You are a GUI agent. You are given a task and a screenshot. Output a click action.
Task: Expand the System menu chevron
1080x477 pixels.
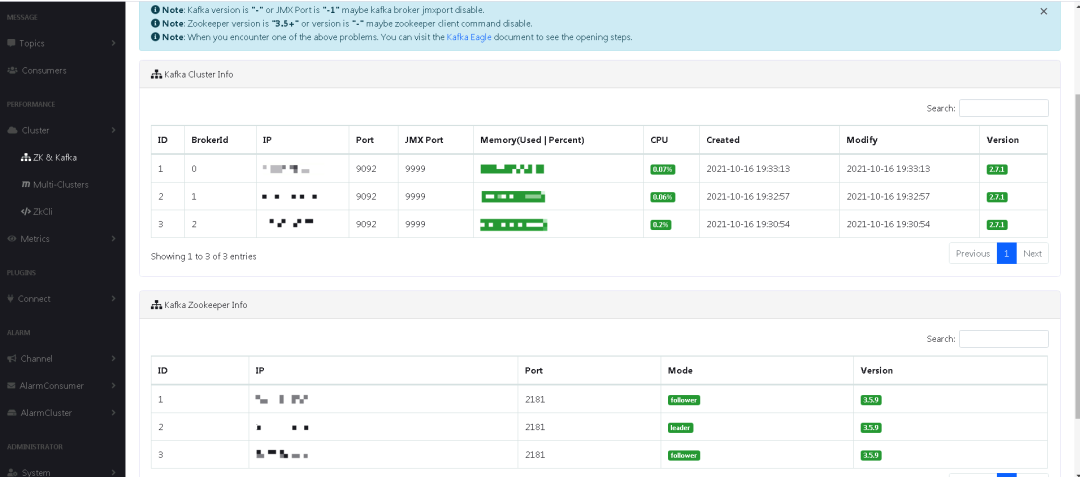(x=113, y=472)
